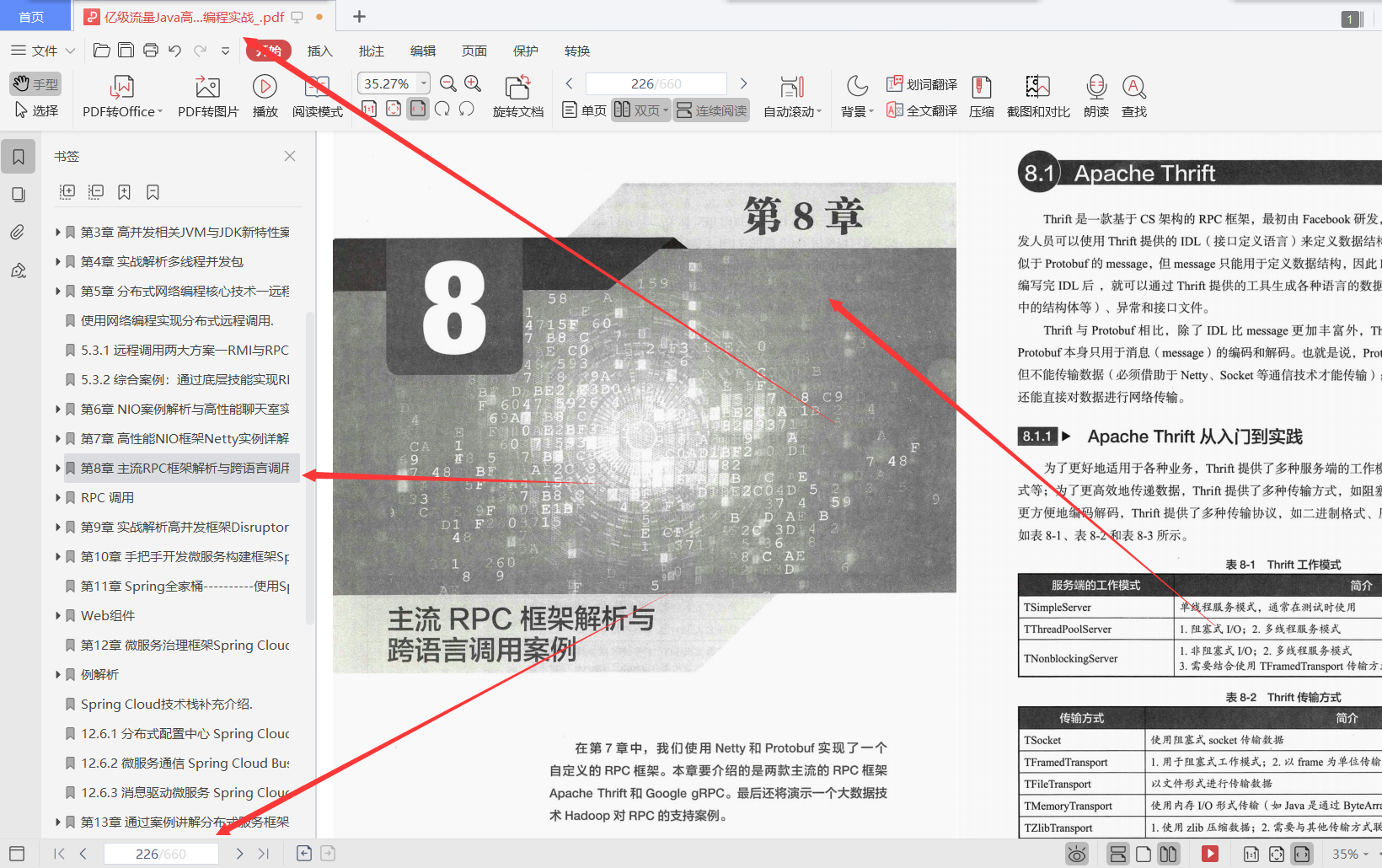Rotate view counterclockwise icon
Viewport: 1382px width, 868px height.
coord(467,109)
